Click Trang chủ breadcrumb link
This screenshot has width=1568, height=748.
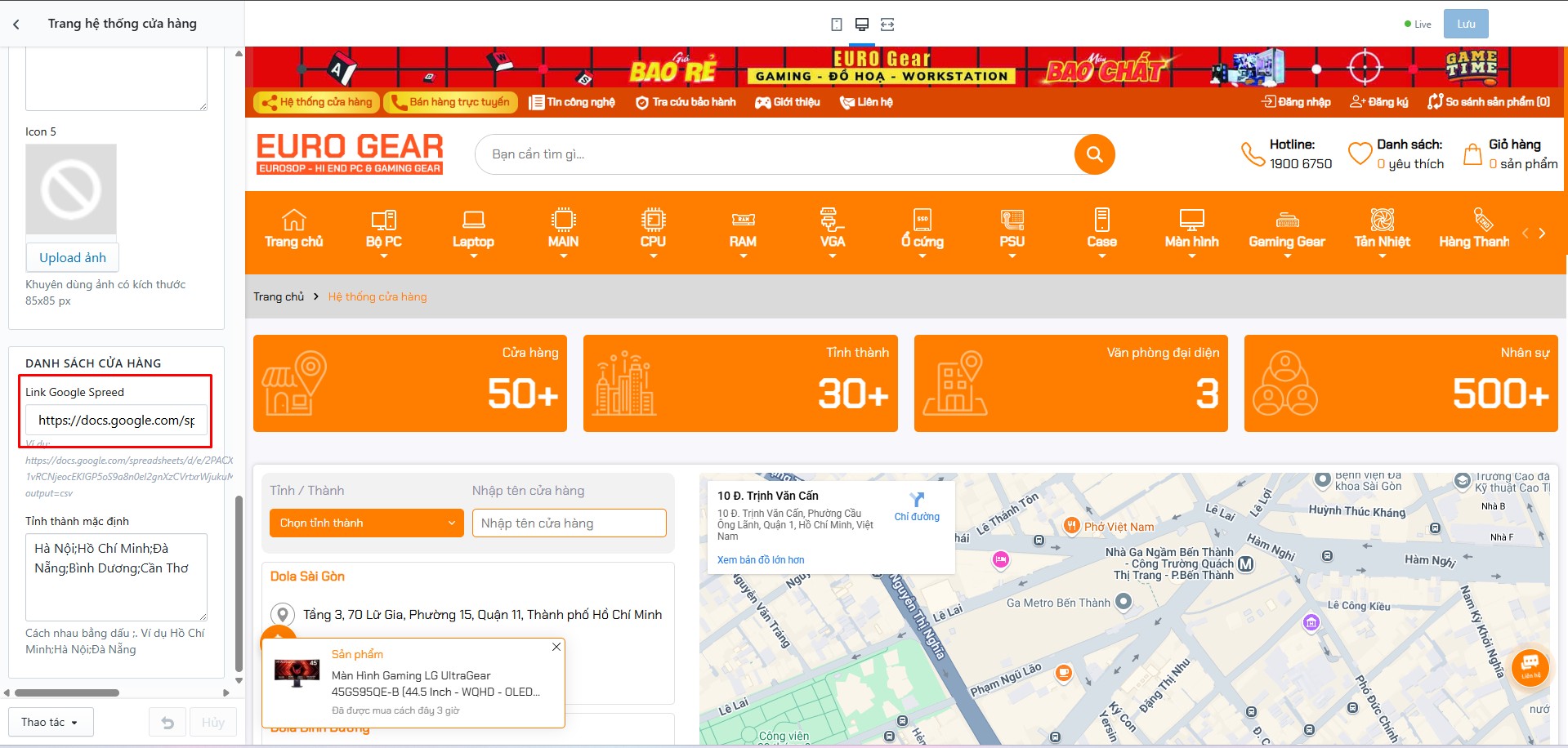click(x=279, y=296)
